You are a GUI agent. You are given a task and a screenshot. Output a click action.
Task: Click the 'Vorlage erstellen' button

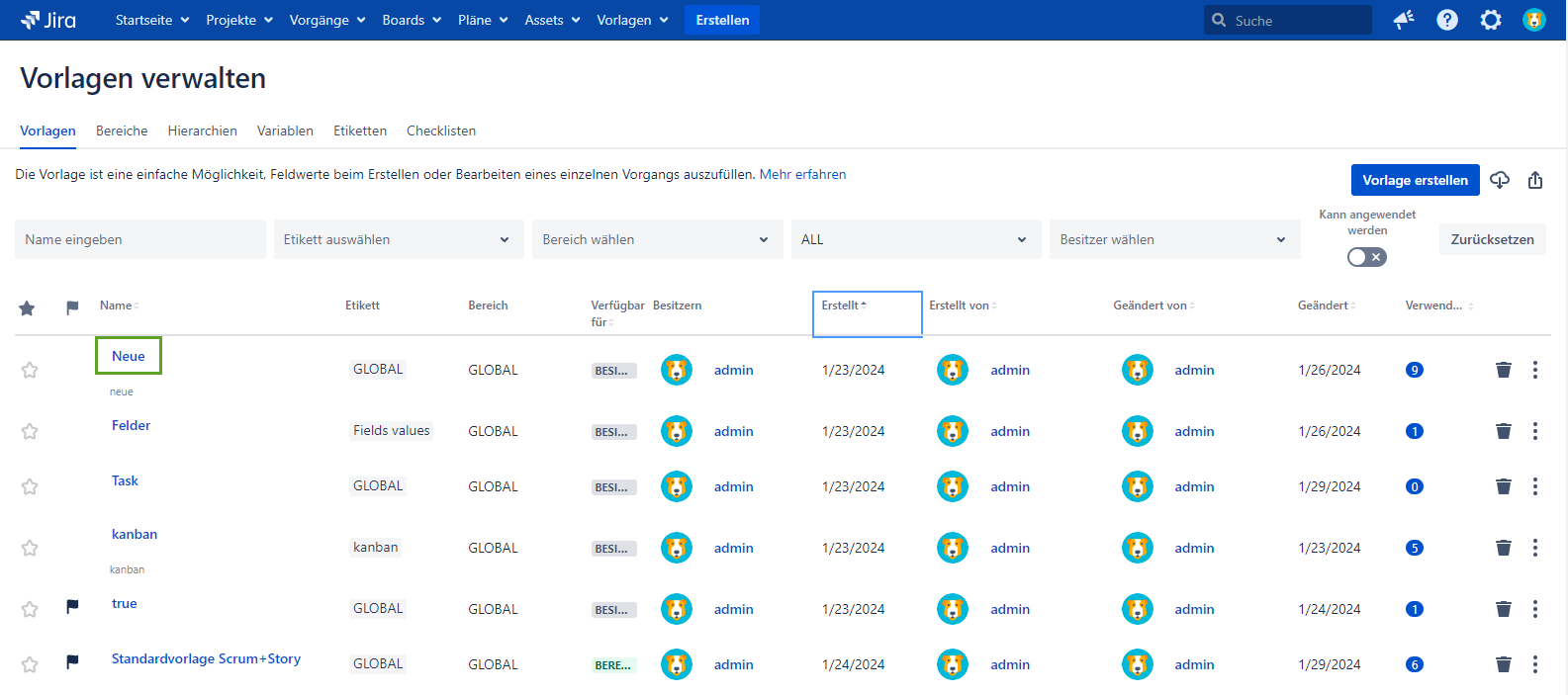1415,180
